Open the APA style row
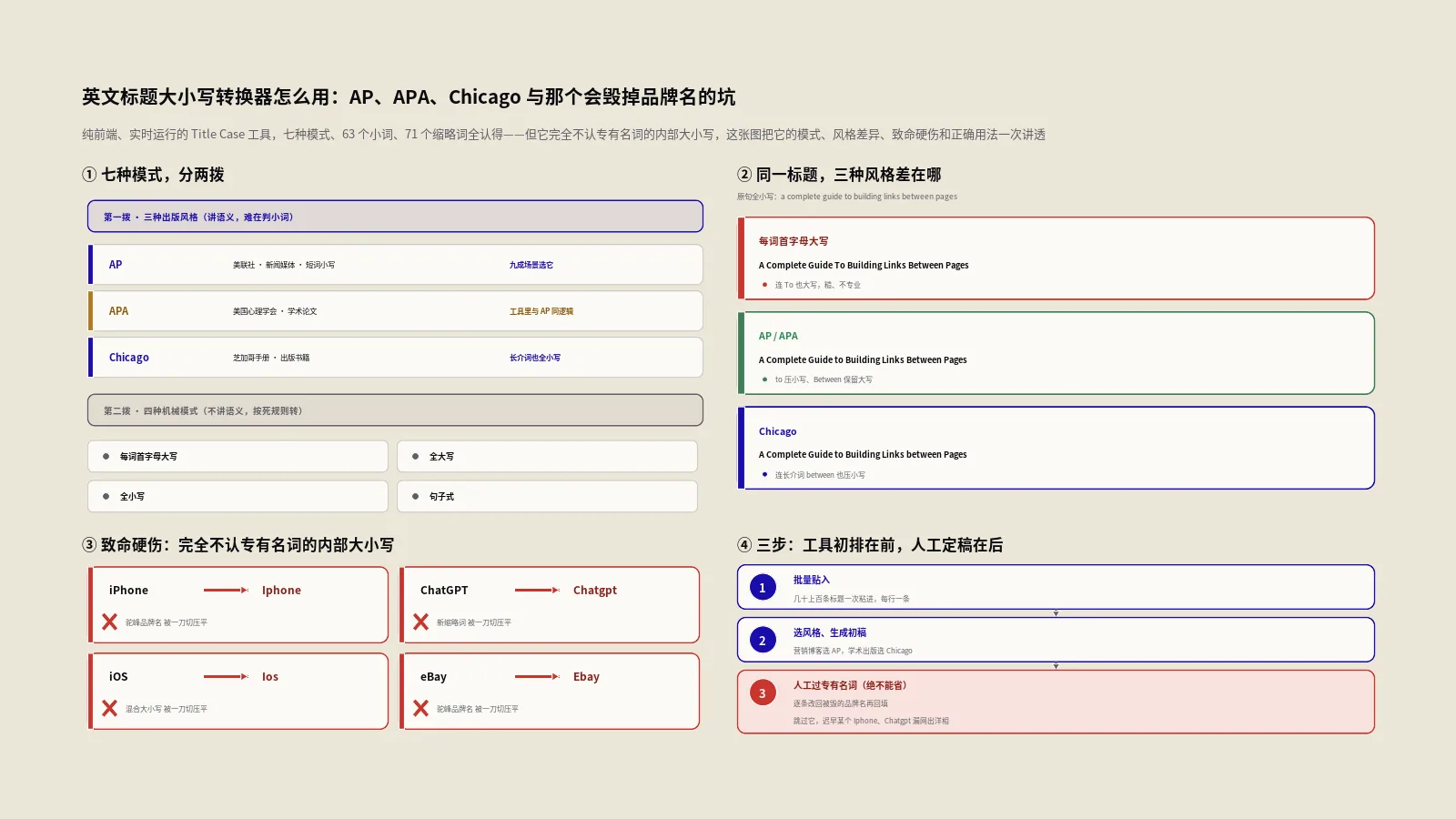 (x=395, y=311)
